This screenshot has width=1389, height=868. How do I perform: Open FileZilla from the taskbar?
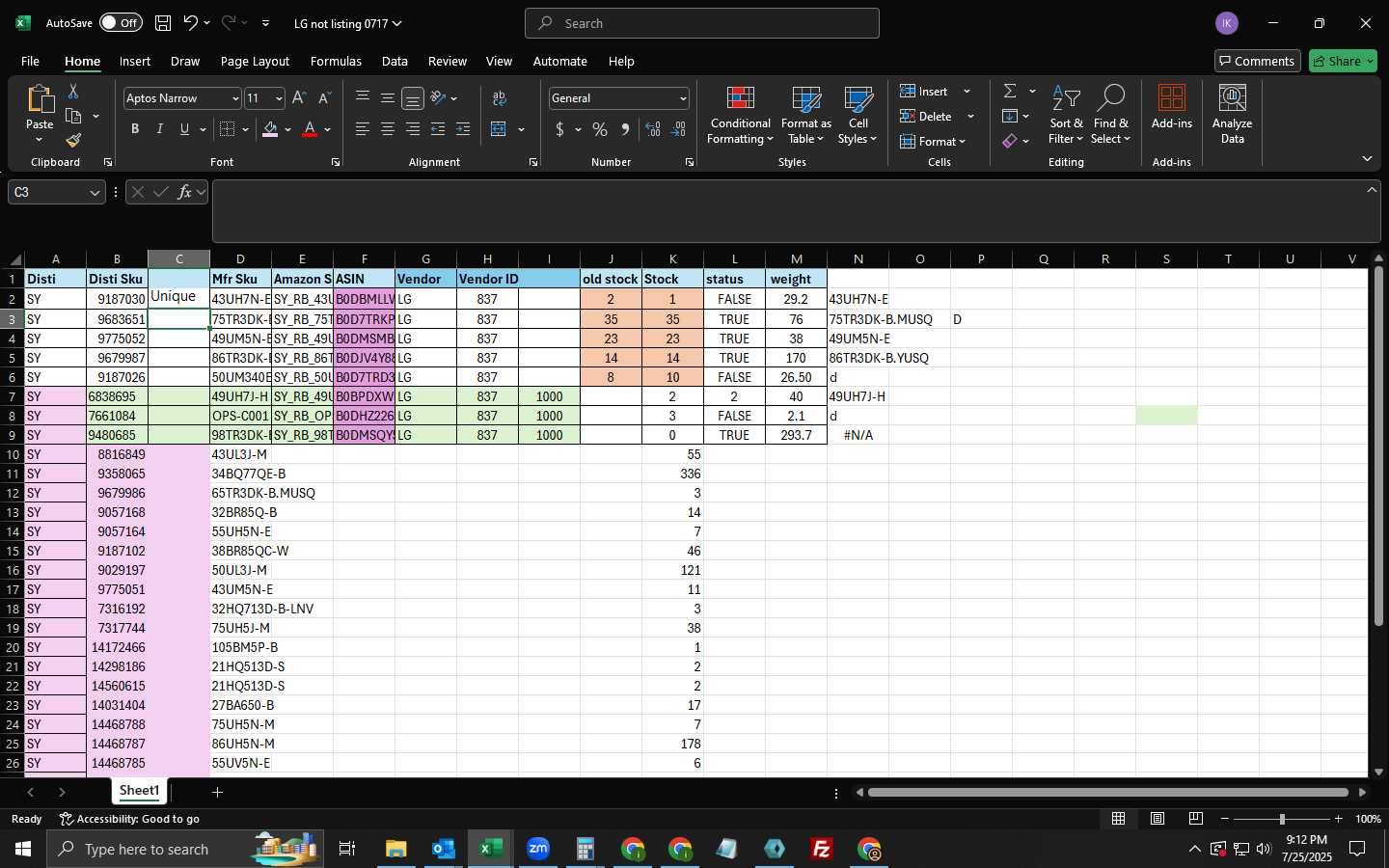[x=822, y=849]
